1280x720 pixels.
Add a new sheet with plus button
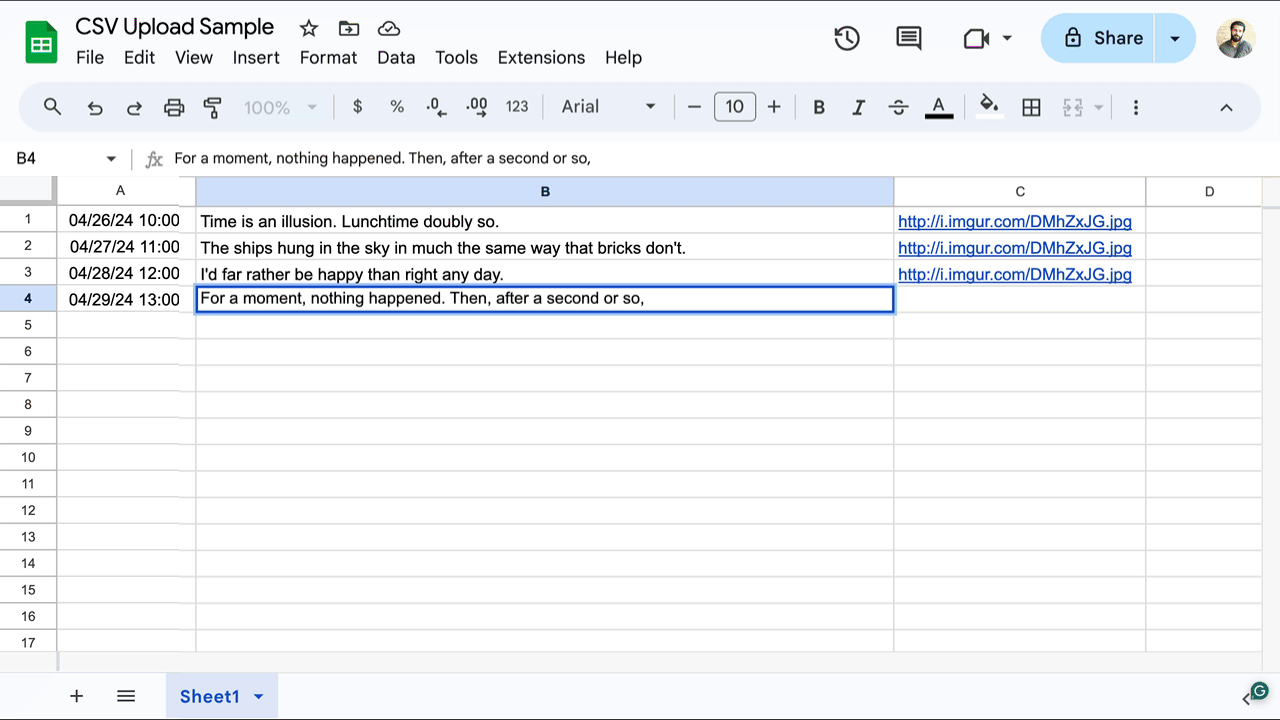coord(77,697)
